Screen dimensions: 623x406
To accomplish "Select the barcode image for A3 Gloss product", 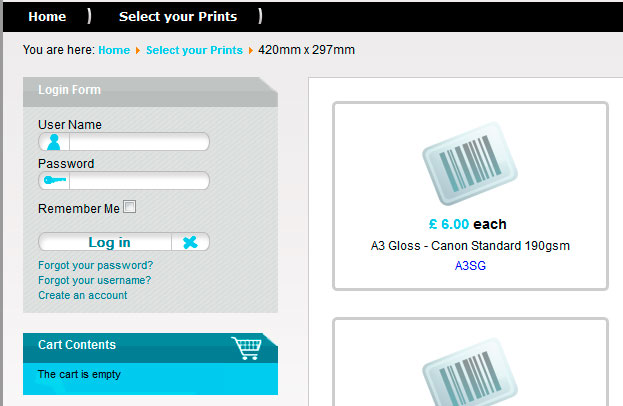I will 470,163.
